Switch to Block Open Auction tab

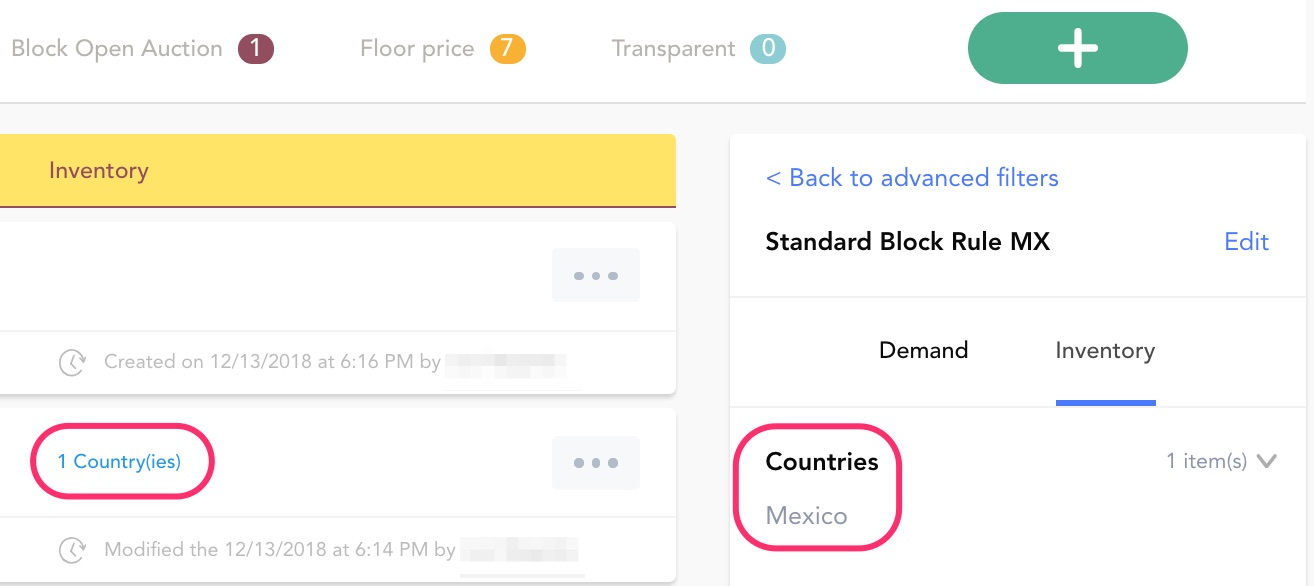(117, 48)
